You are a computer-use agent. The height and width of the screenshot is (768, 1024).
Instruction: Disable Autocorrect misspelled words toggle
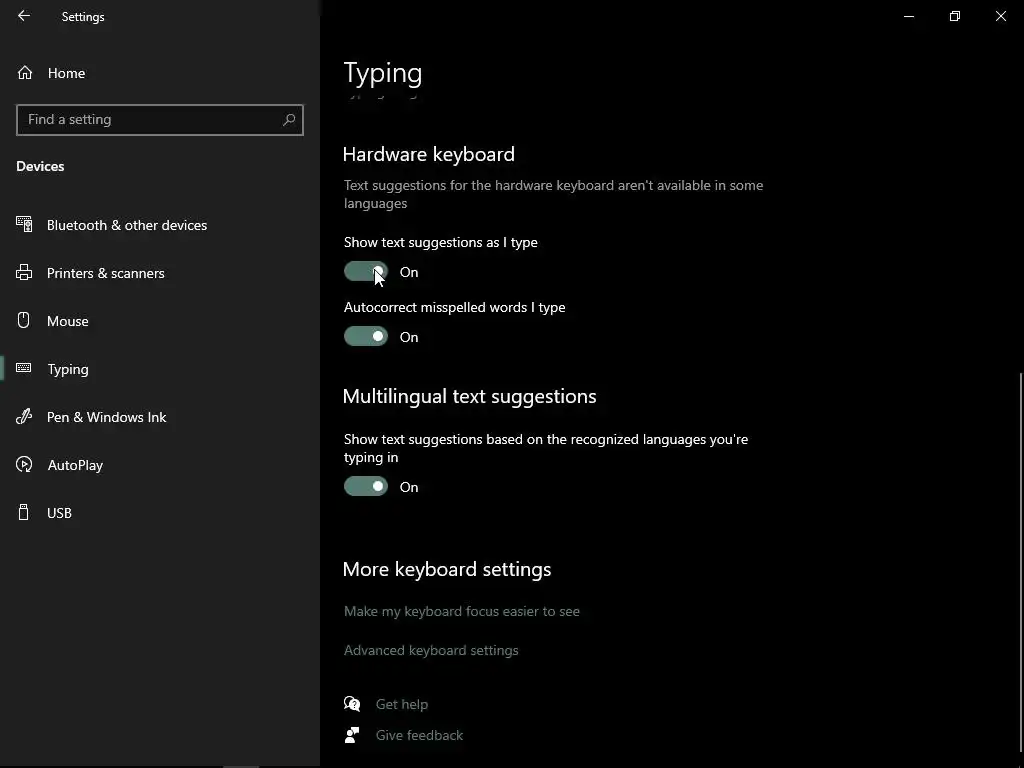tap(366, 337)
